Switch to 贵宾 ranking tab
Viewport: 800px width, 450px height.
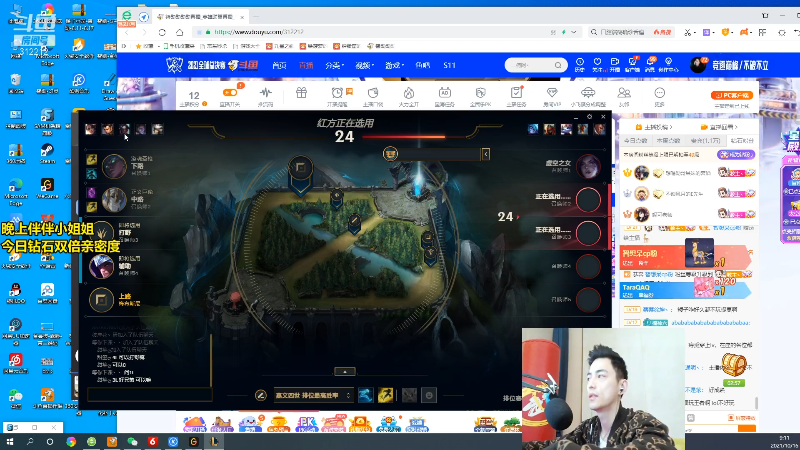coord(706,140)
